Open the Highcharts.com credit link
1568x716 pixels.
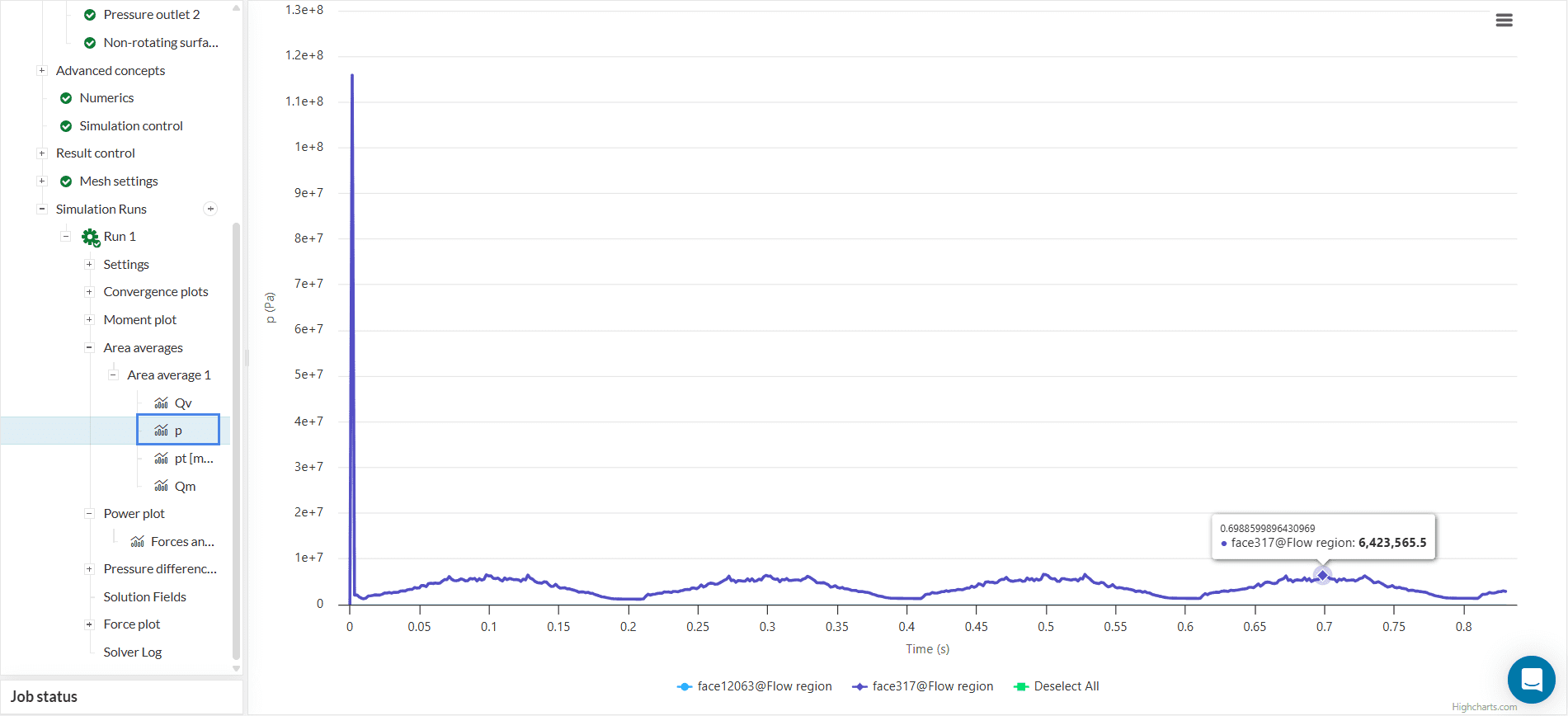point(1484,707)
